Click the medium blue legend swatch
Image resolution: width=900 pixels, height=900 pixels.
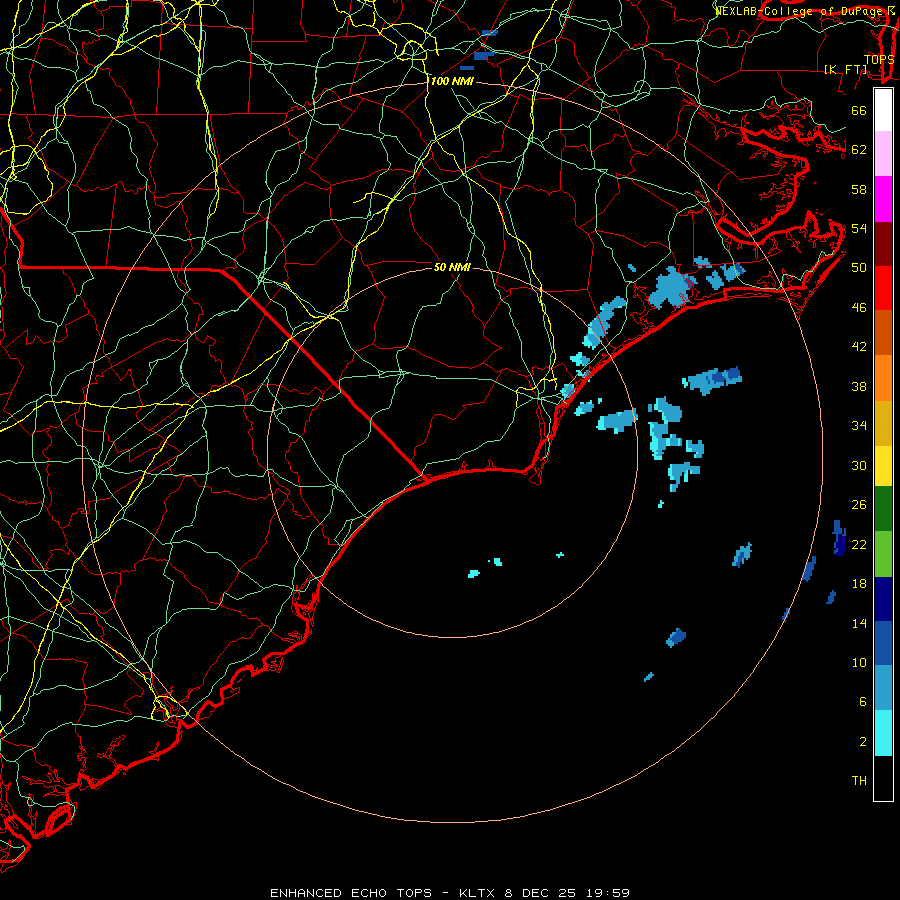pos(883,643)
